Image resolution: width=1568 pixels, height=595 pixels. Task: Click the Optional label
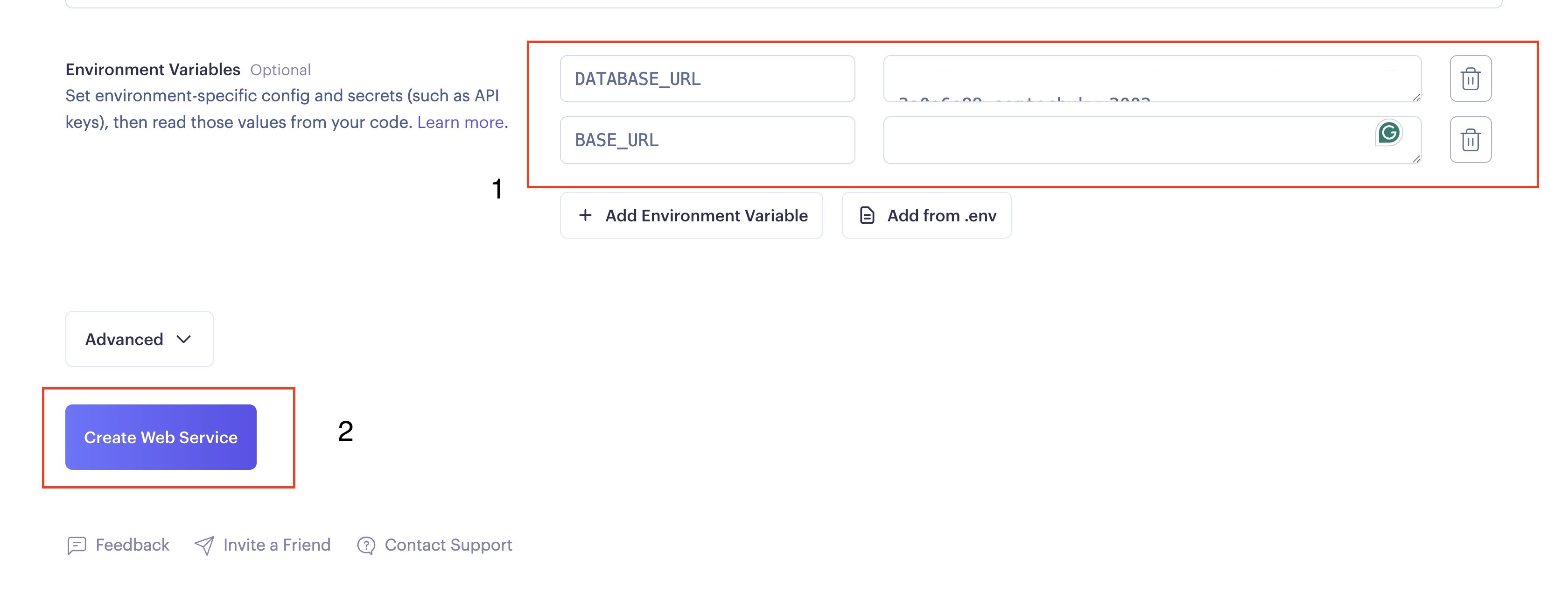(x=280, y=70)
